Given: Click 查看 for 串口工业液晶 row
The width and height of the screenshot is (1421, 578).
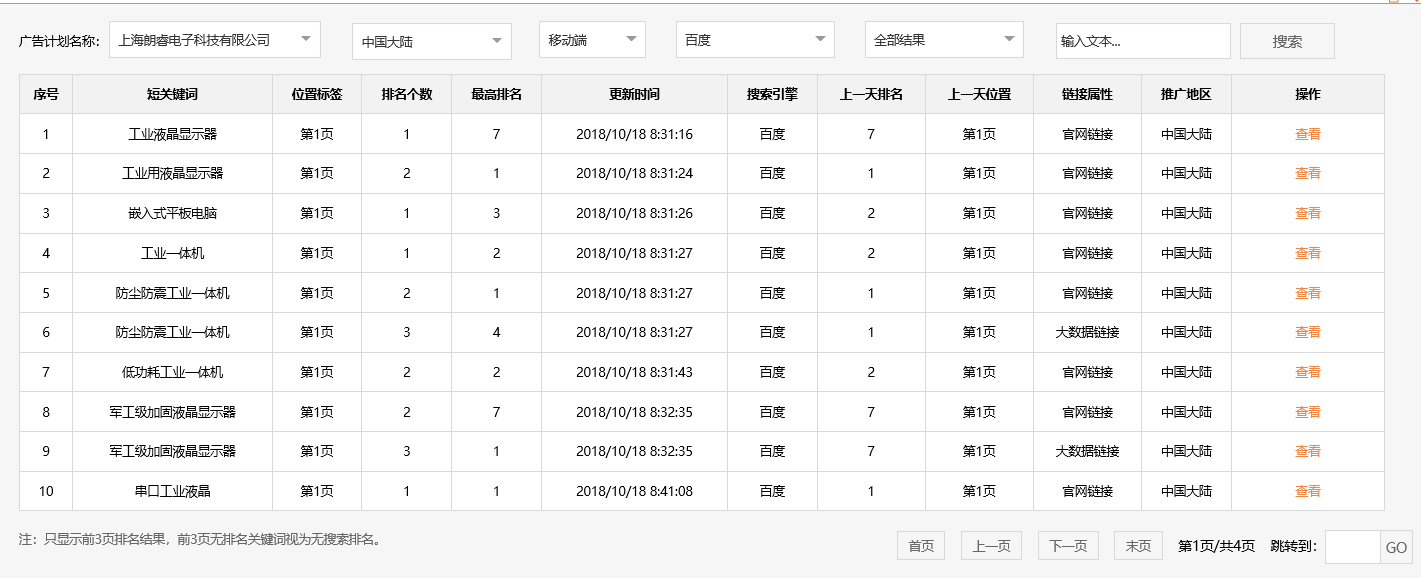Looking at the screenshot, I should [1307, 491].
